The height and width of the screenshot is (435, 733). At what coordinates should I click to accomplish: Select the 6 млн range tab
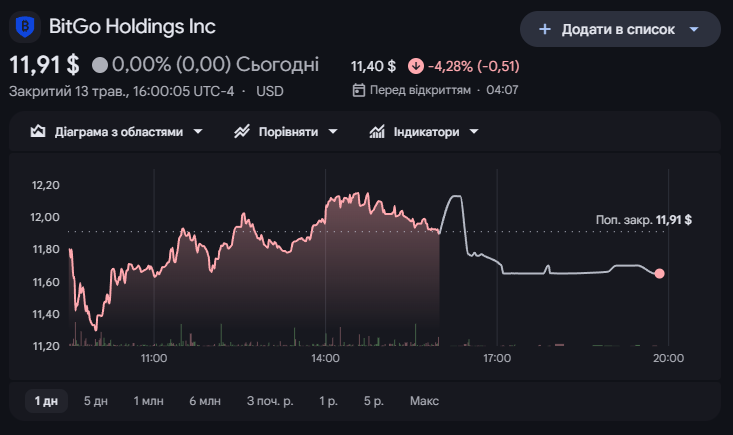pyautogui.click(x=205, y=401)
